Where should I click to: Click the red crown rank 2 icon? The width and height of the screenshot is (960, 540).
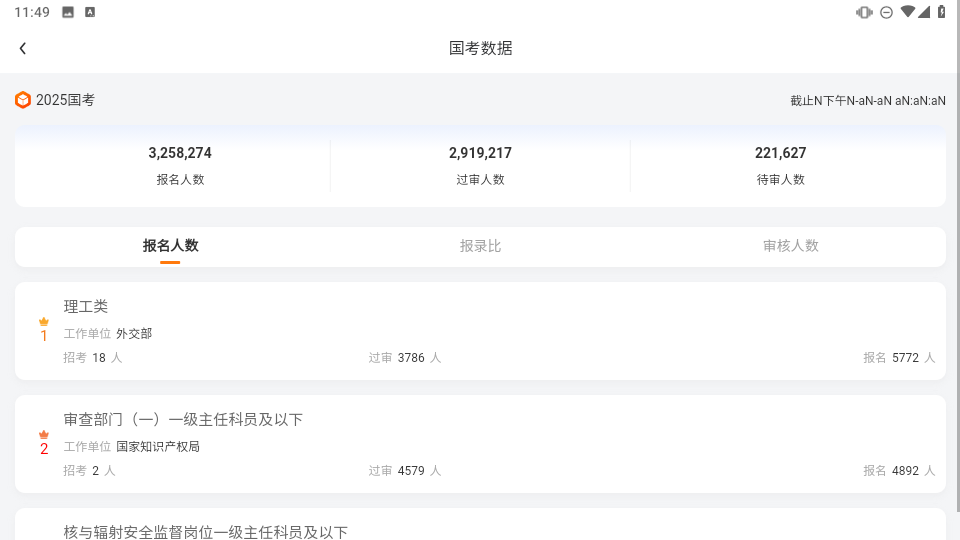click(43, 435)
